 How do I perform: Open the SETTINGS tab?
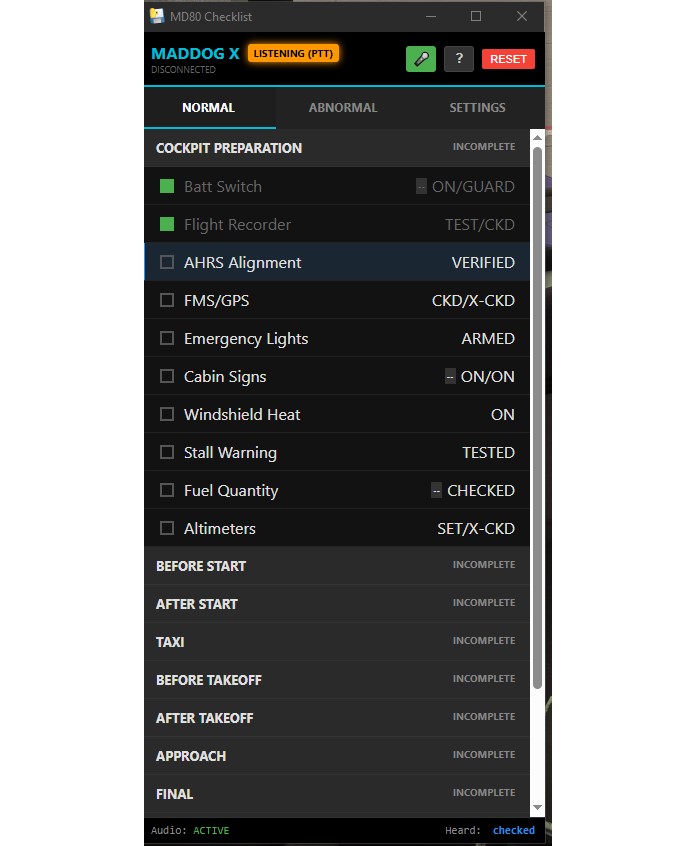pos(477,107)
